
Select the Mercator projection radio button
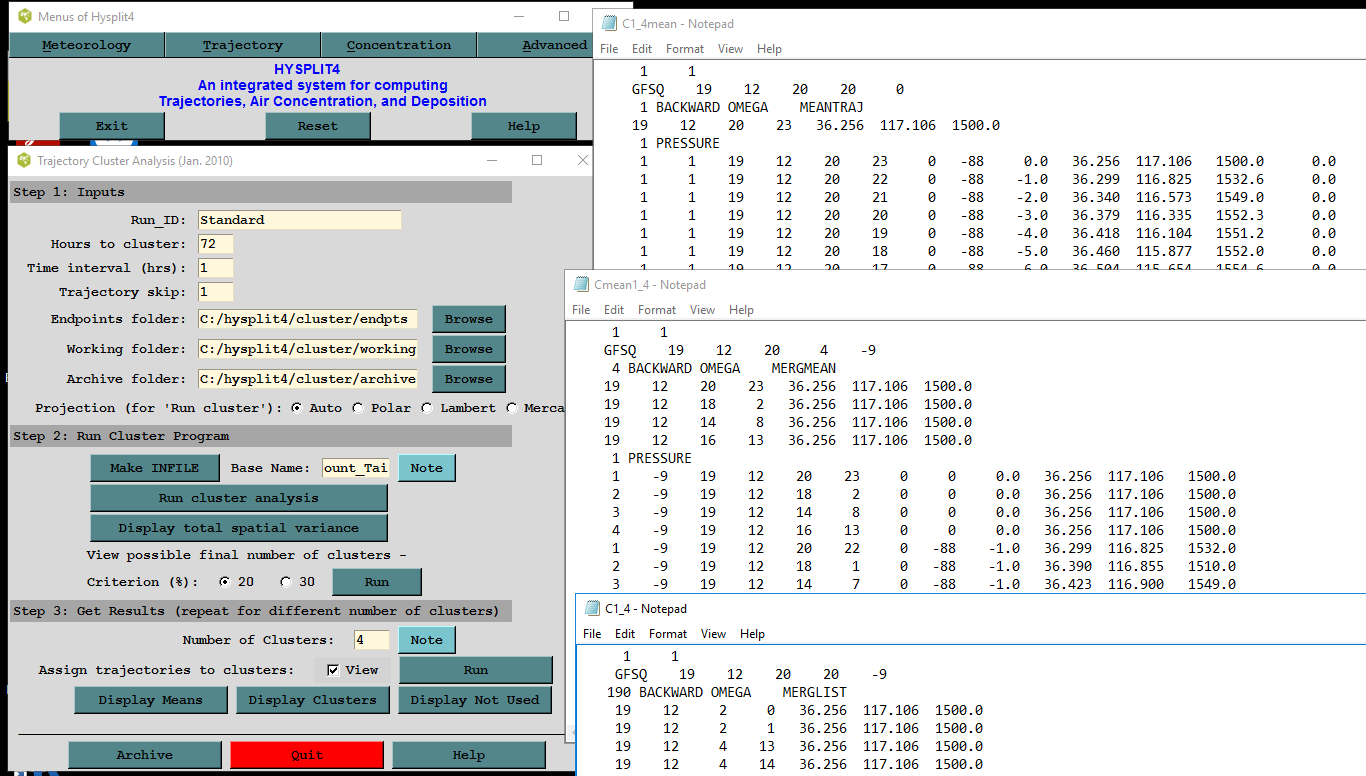[x=512, y=408]
